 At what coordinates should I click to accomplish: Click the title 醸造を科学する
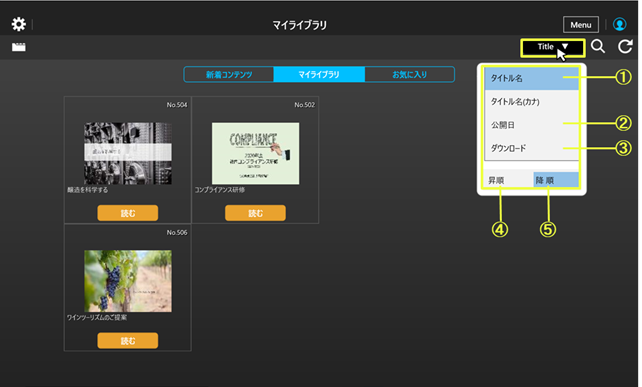point(88,190)
